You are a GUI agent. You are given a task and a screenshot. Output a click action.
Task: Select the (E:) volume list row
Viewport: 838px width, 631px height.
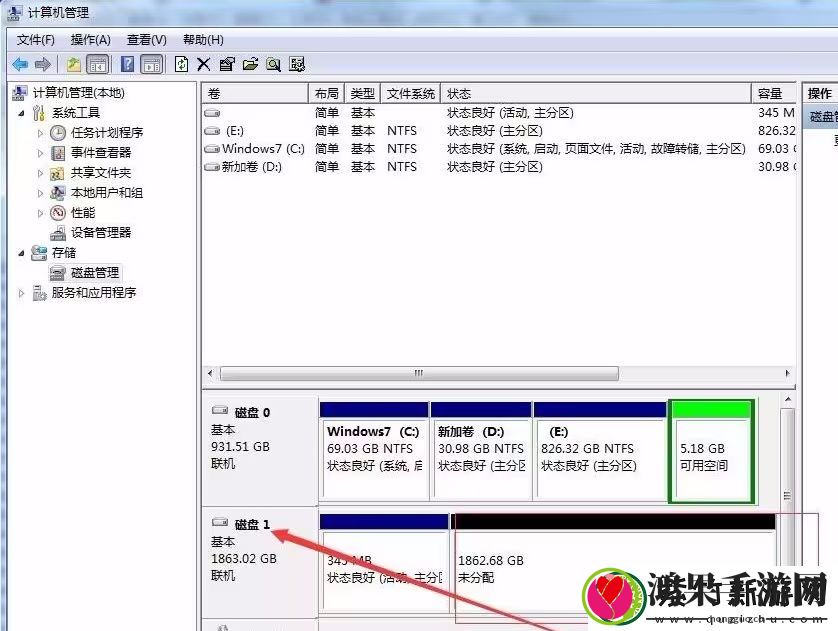(x=499, y=131)
